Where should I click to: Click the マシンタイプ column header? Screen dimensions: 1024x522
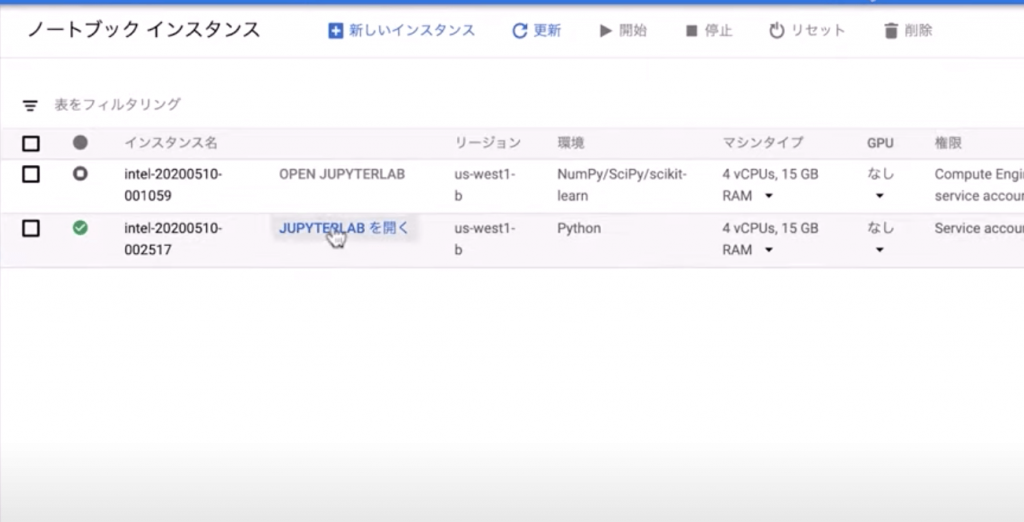coord(763,143)
